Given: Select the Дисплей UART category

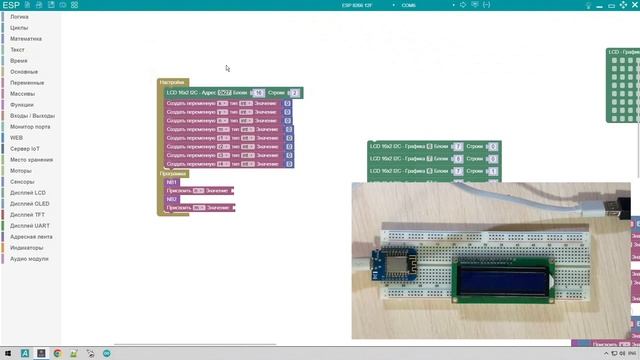Looking at the screenshot, I should pyautogui.click(x=29, y=226).
